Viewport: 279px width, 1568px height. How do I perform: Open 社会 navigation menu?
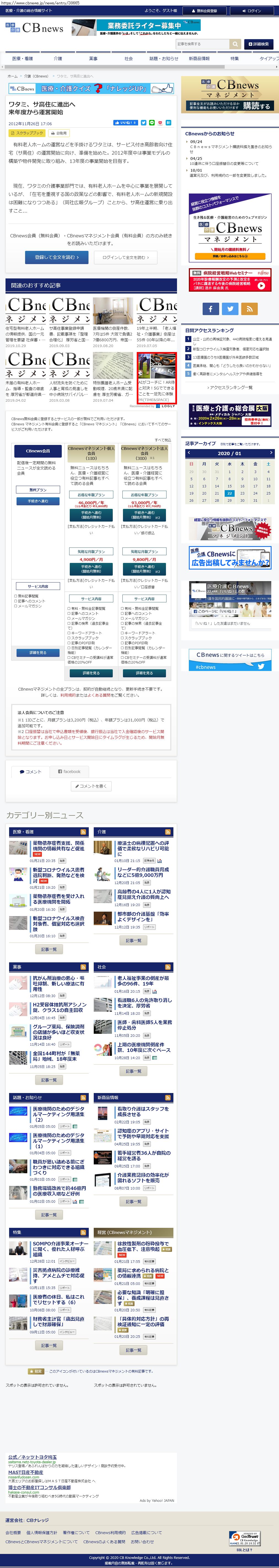click(128, 58)
